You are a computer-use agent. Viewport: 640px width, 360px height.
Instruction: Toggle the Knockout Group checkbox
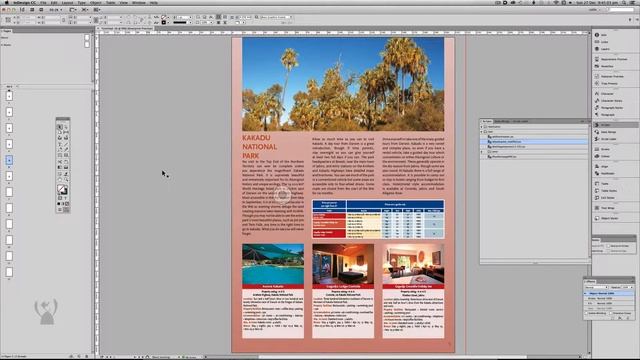click(x=611, y=313)
